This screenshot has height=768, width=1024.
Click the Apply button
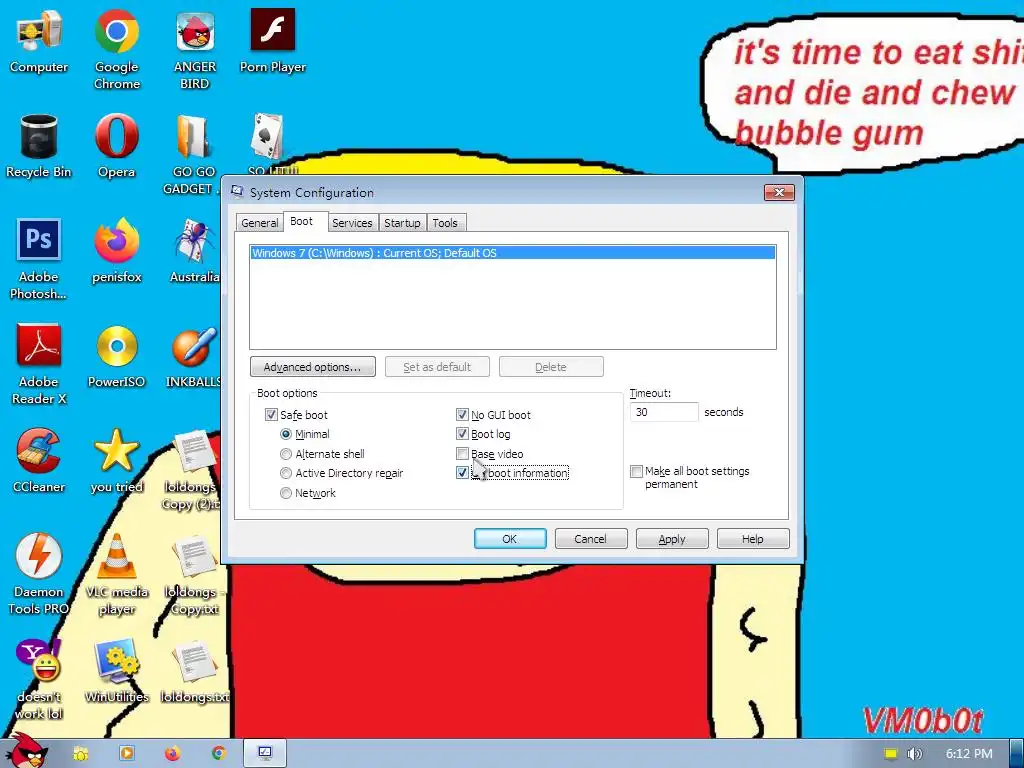click(x=672, y=539)
